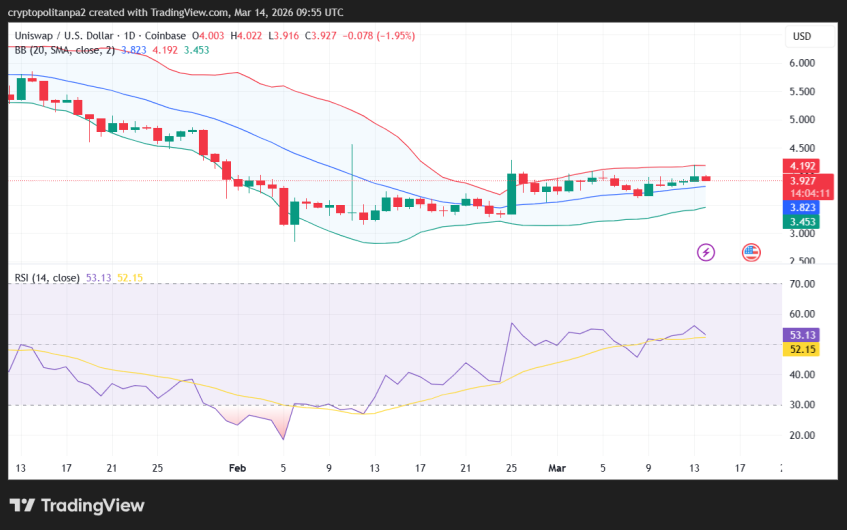Select the BB (20, SMA, close, 2) indicator label
The image size is (847, 530).
65,50
